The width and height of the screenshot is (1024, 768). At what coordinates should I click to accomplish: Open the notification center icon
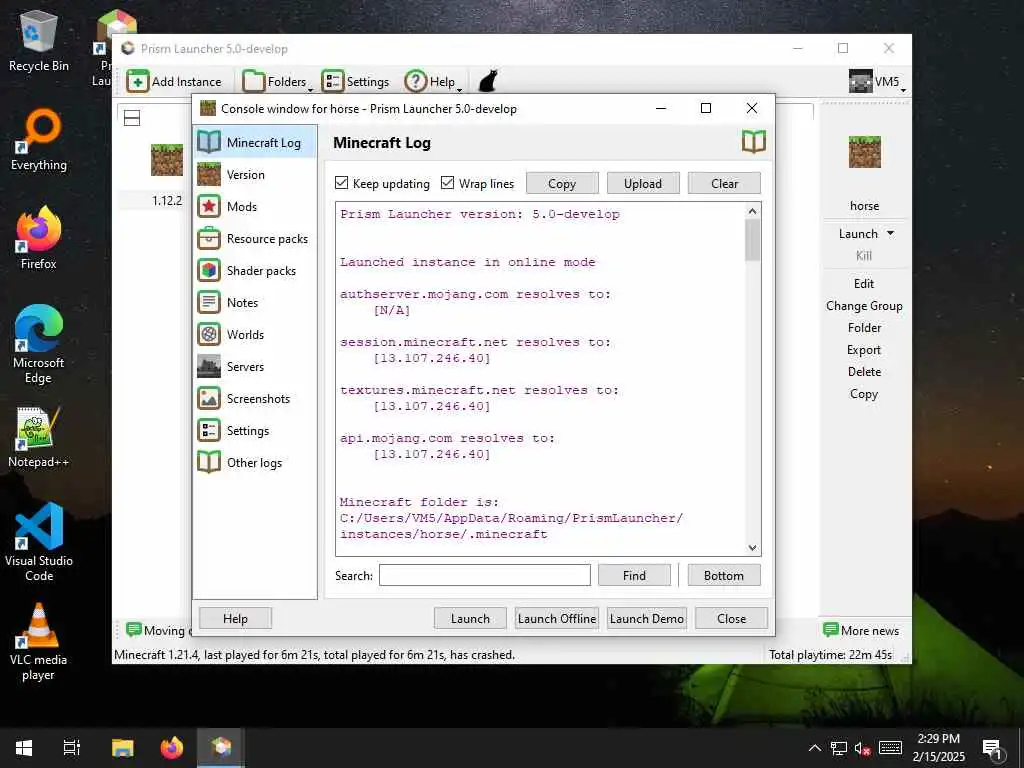(992, 748)
